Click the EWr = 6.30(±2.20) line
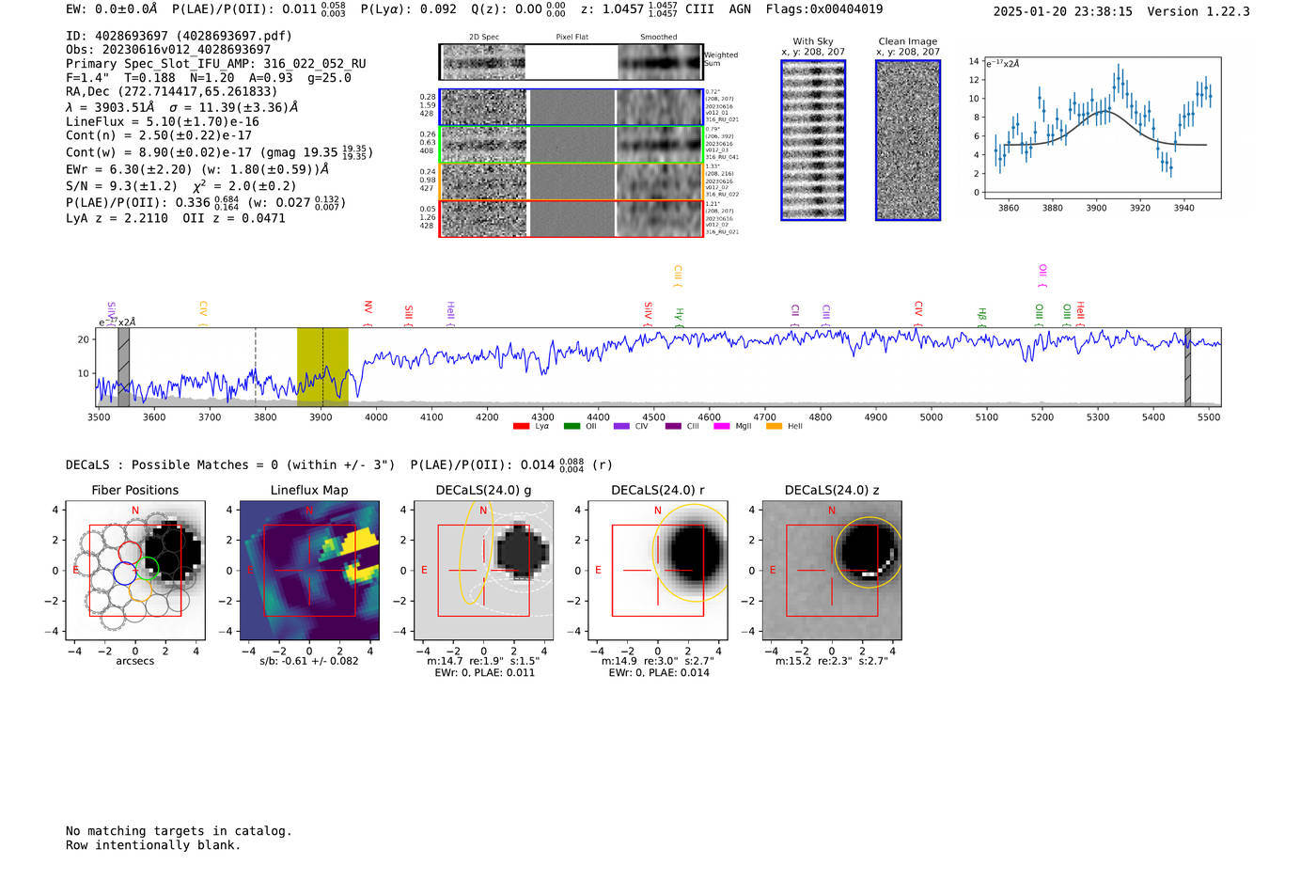 [x=197, y=170]
